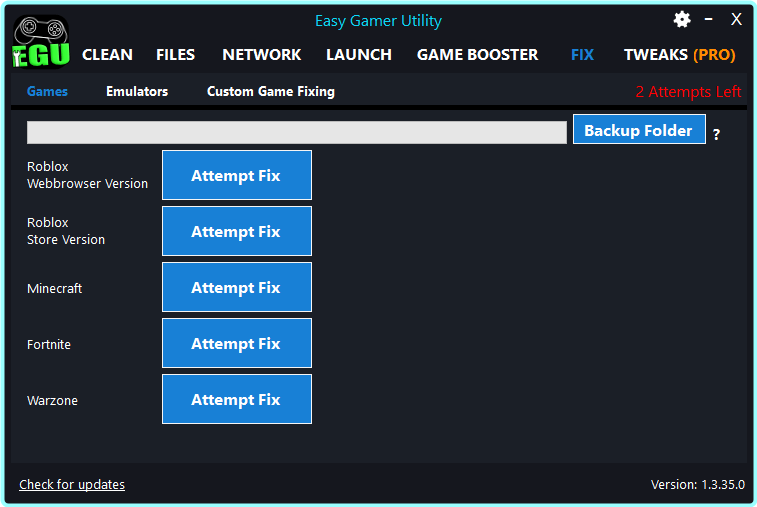Select the Games tab
This screenshot has height=507, width=757.
pos(47,91)
